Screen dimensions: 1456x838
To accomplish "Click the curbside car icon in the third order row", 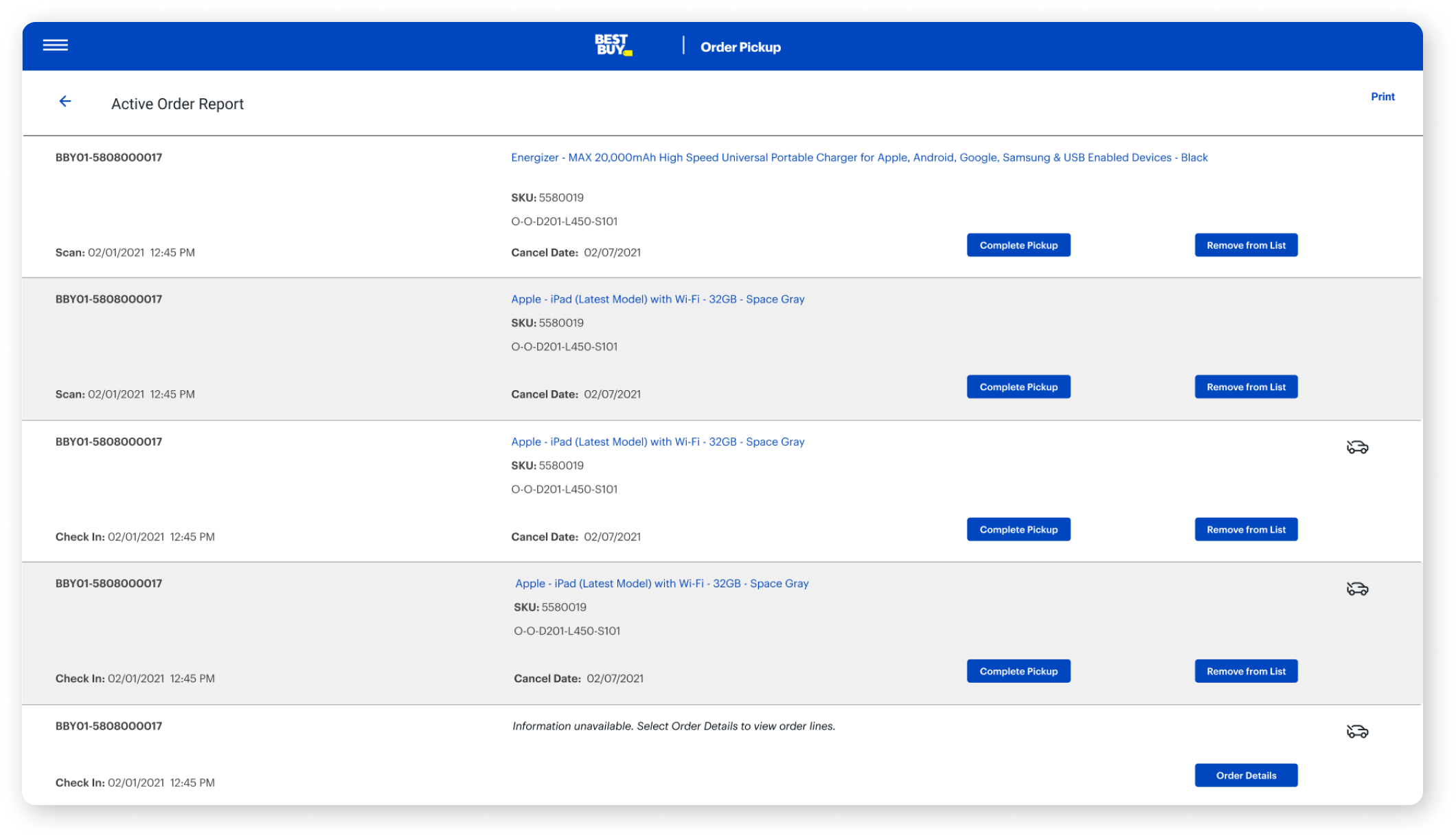I will pos(1357,448).
